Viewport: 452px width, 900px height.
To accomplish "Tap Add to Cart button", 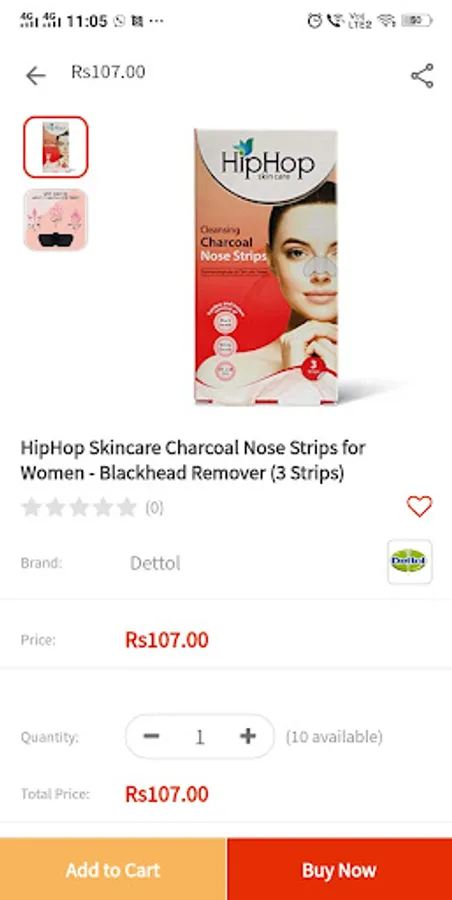I will coord(113,869).
